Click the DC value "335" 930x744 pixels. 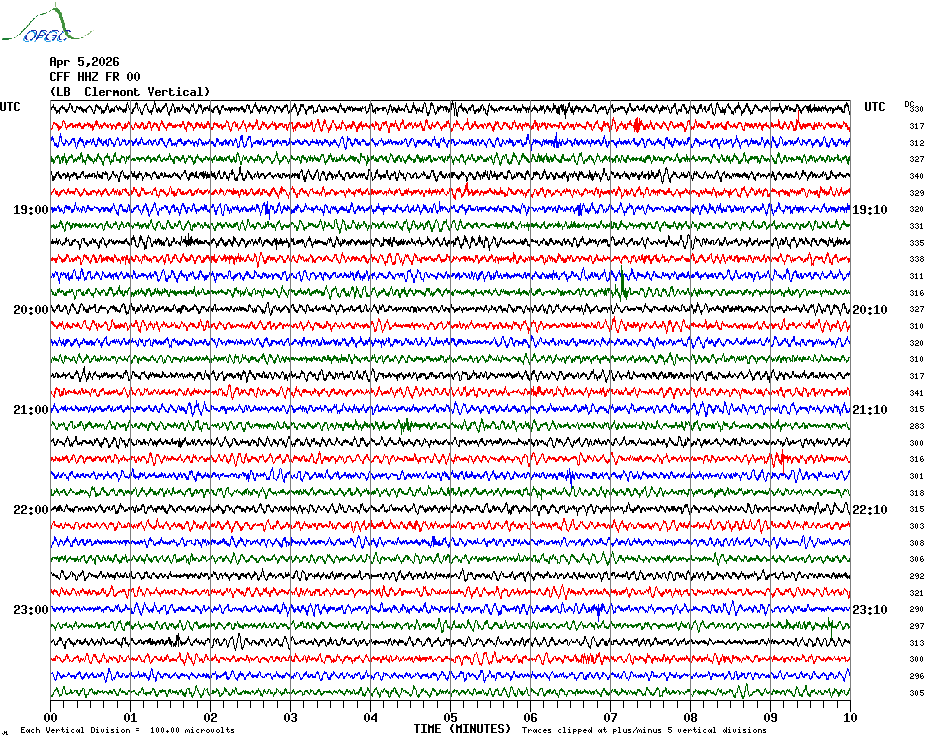pyautogui.click(x=917, y=243)
